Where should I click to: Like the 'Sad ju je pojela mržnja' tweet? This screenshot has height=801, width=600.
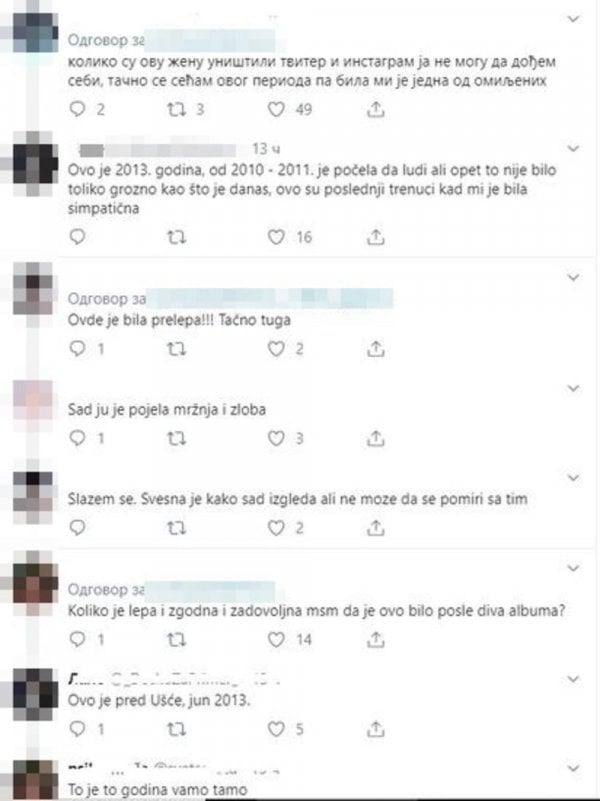276,438
